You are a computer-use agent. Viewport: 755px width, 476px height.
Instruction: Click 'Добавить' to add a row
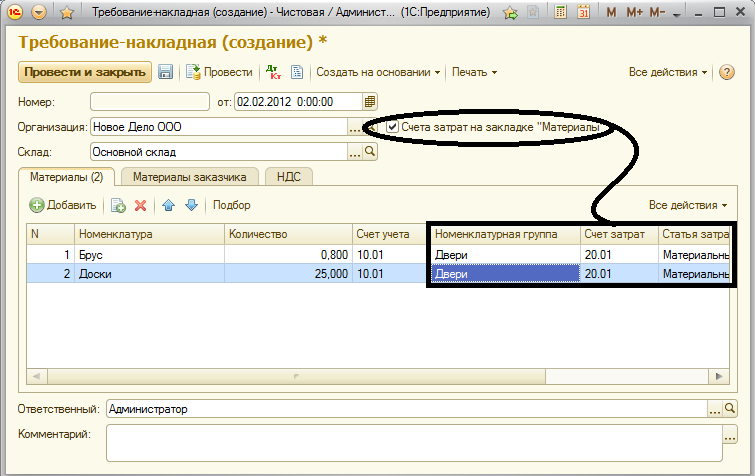[x=63, y=205]
